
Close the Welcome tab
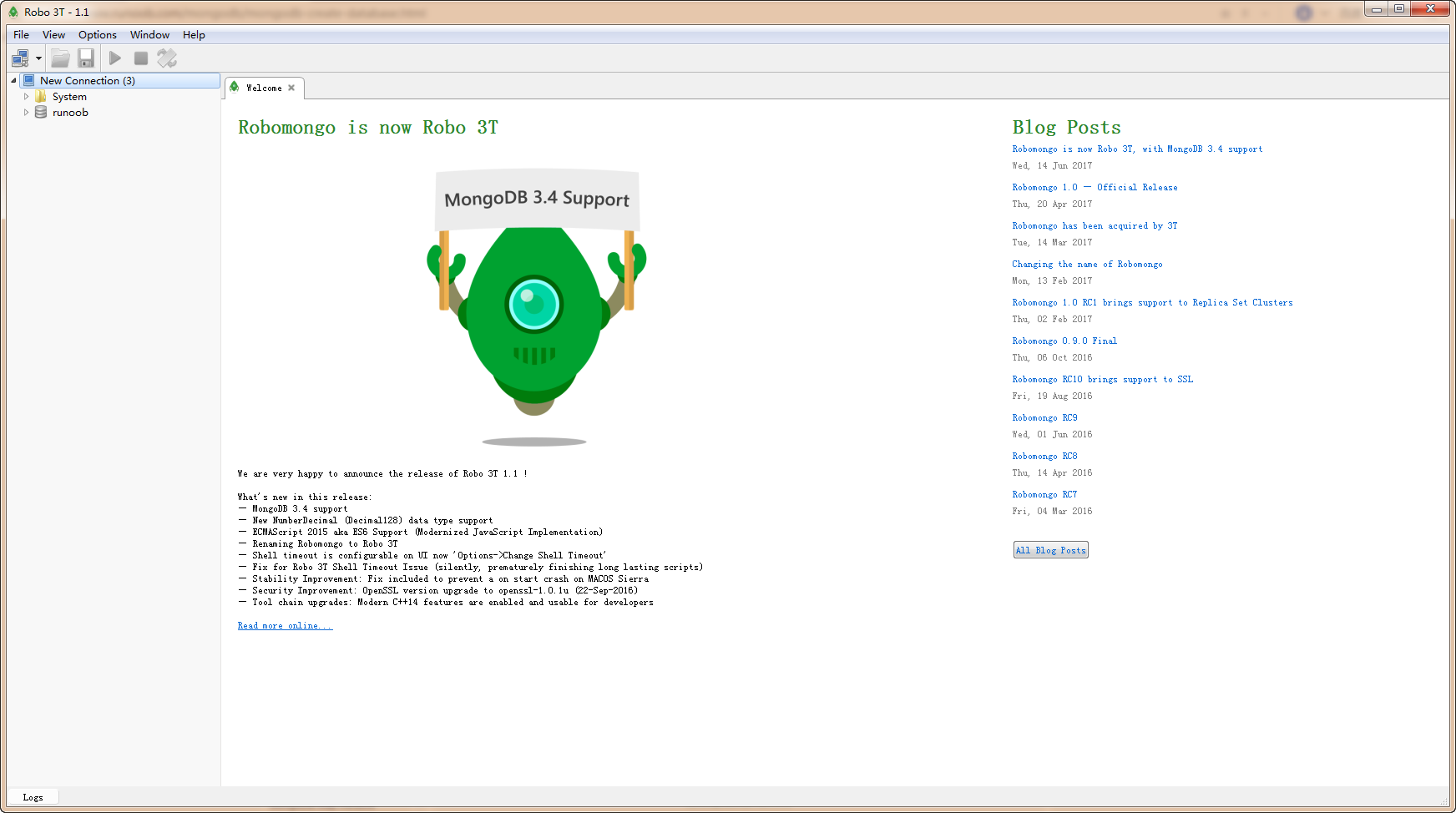point(291,88)
